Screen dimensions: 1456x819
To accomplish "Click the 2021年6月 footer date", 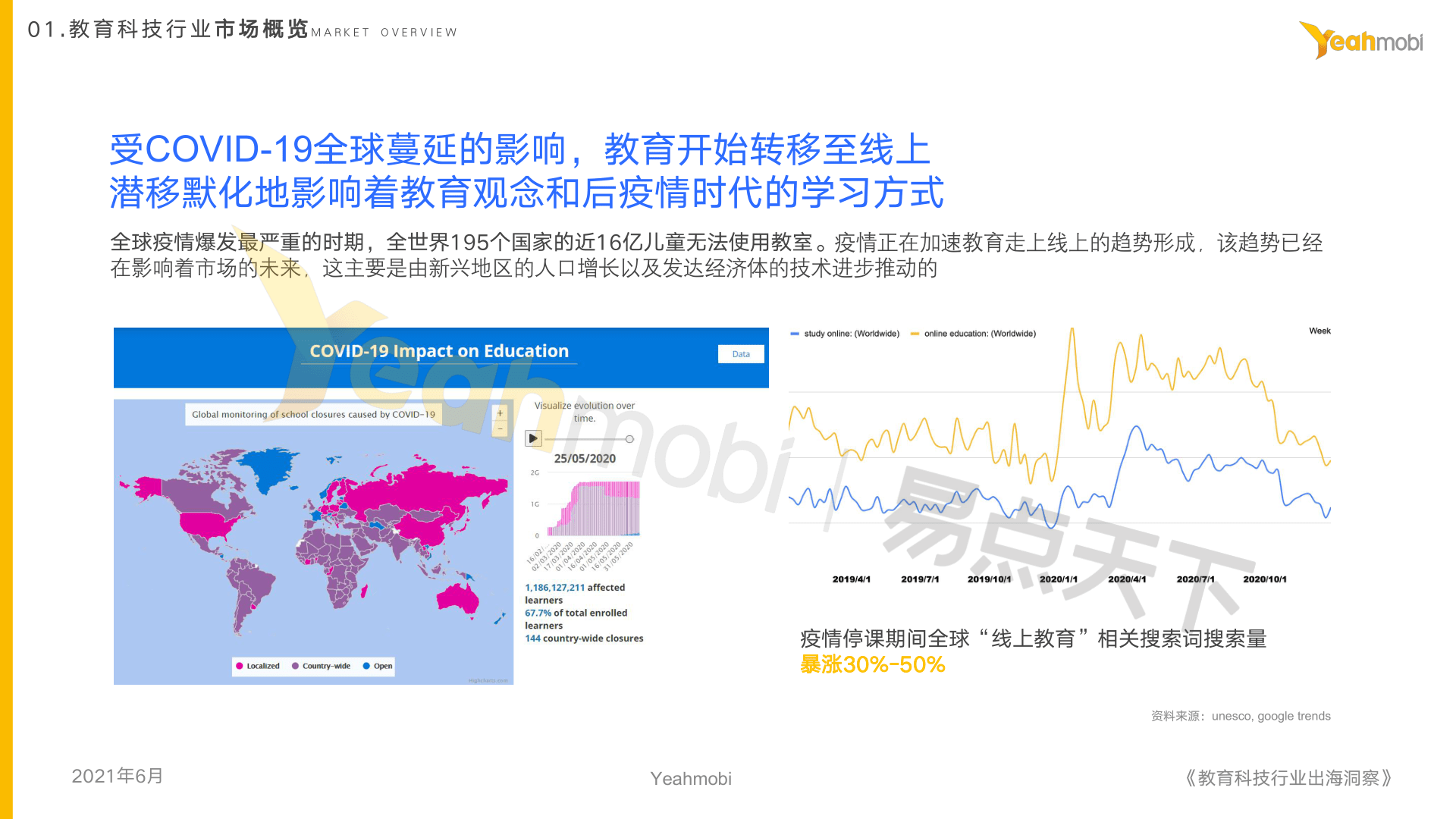I will coord(118,776).
